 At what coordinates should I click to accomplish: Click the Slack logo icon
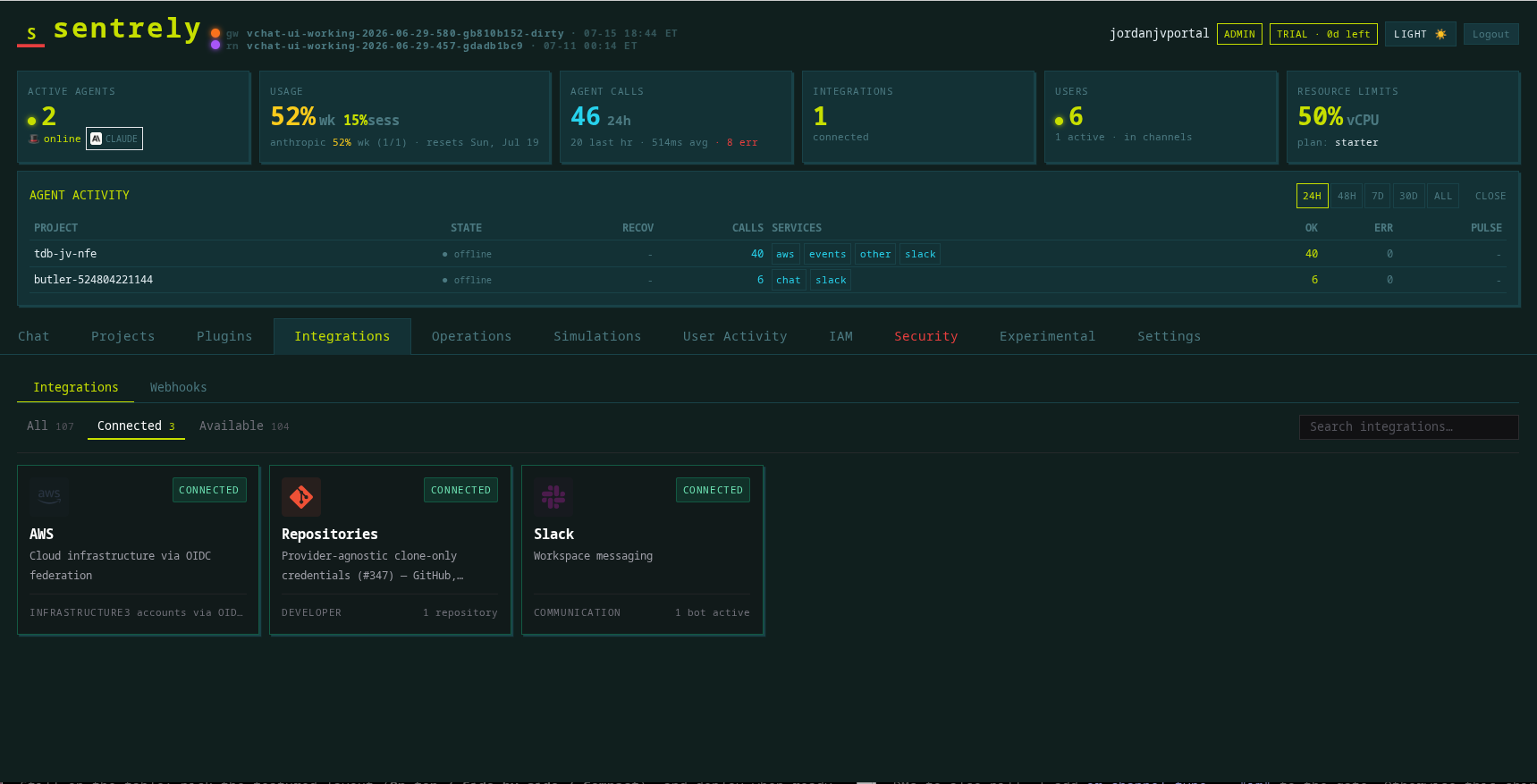(553, 496)
